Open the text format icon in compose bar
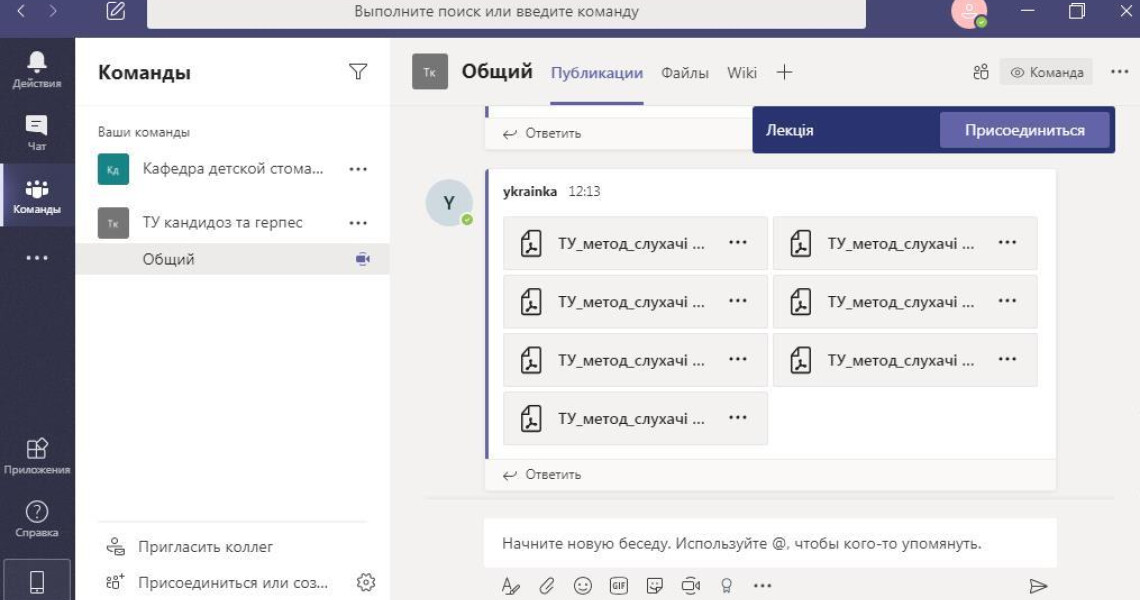The image size is (1140, 600). pyautogui.click(x=511, y=585)
